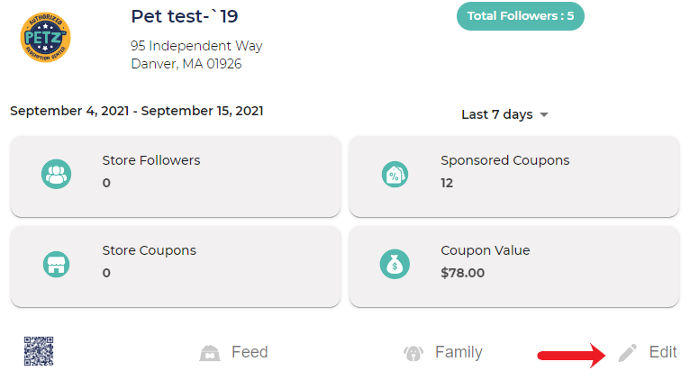Screen dimensions: 690x389
Task: Click the Total Followers : 5 badge
Action: click(521, 16)
